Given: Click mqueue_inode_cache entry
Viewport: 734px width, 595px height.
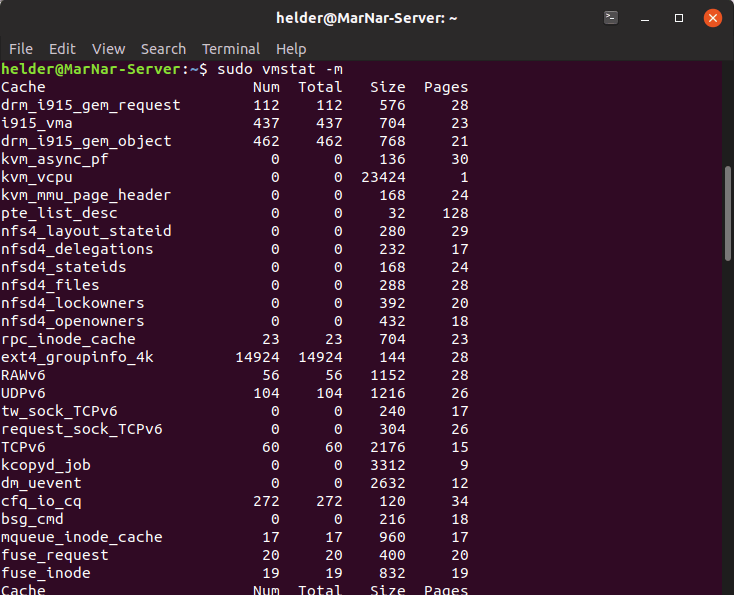Looking at the screenshot, I should pos(81,537).
